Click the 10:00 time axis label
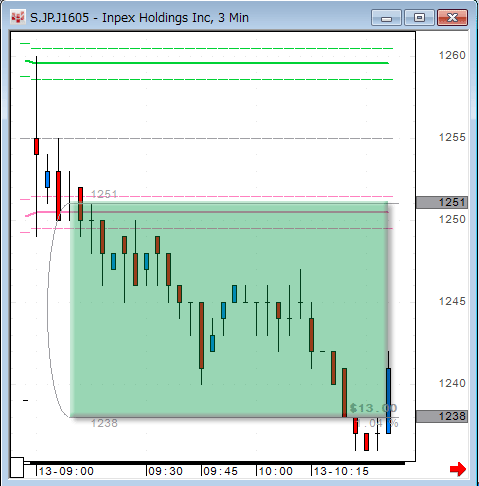Image resolution: width=479 pixels, height=486 pixels. (x=275, y=471)
